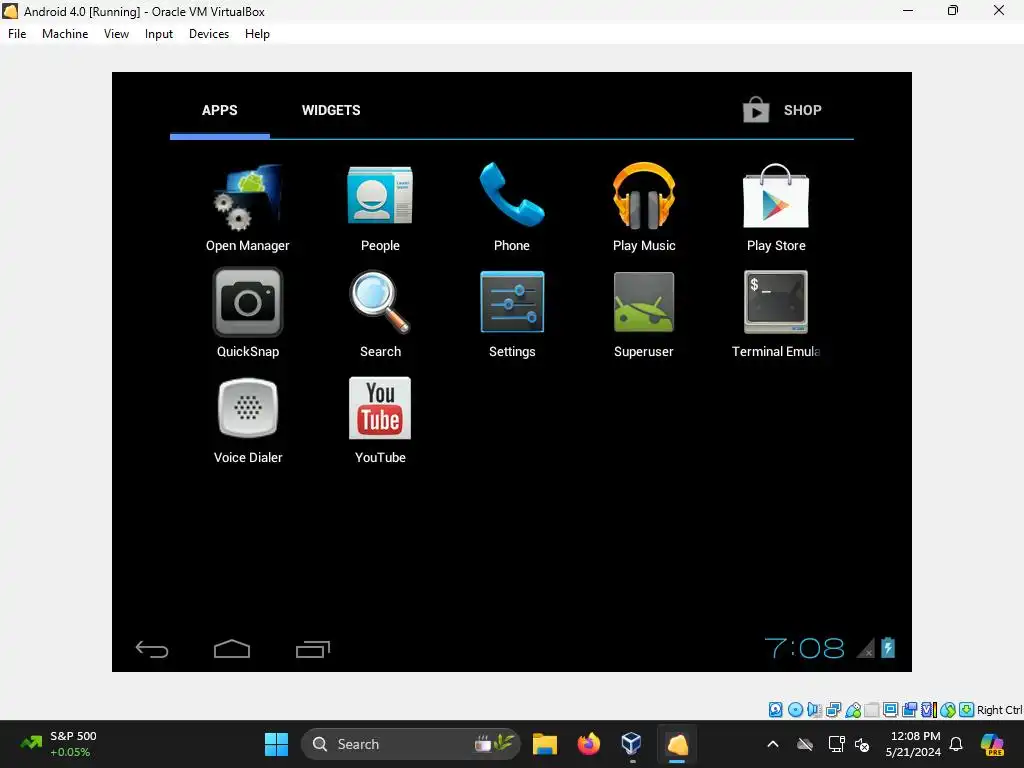1024x768 pixels.
Task: Click the optical disk indicator in status bar
Action: pyautogui.click(x=795, y=710)
